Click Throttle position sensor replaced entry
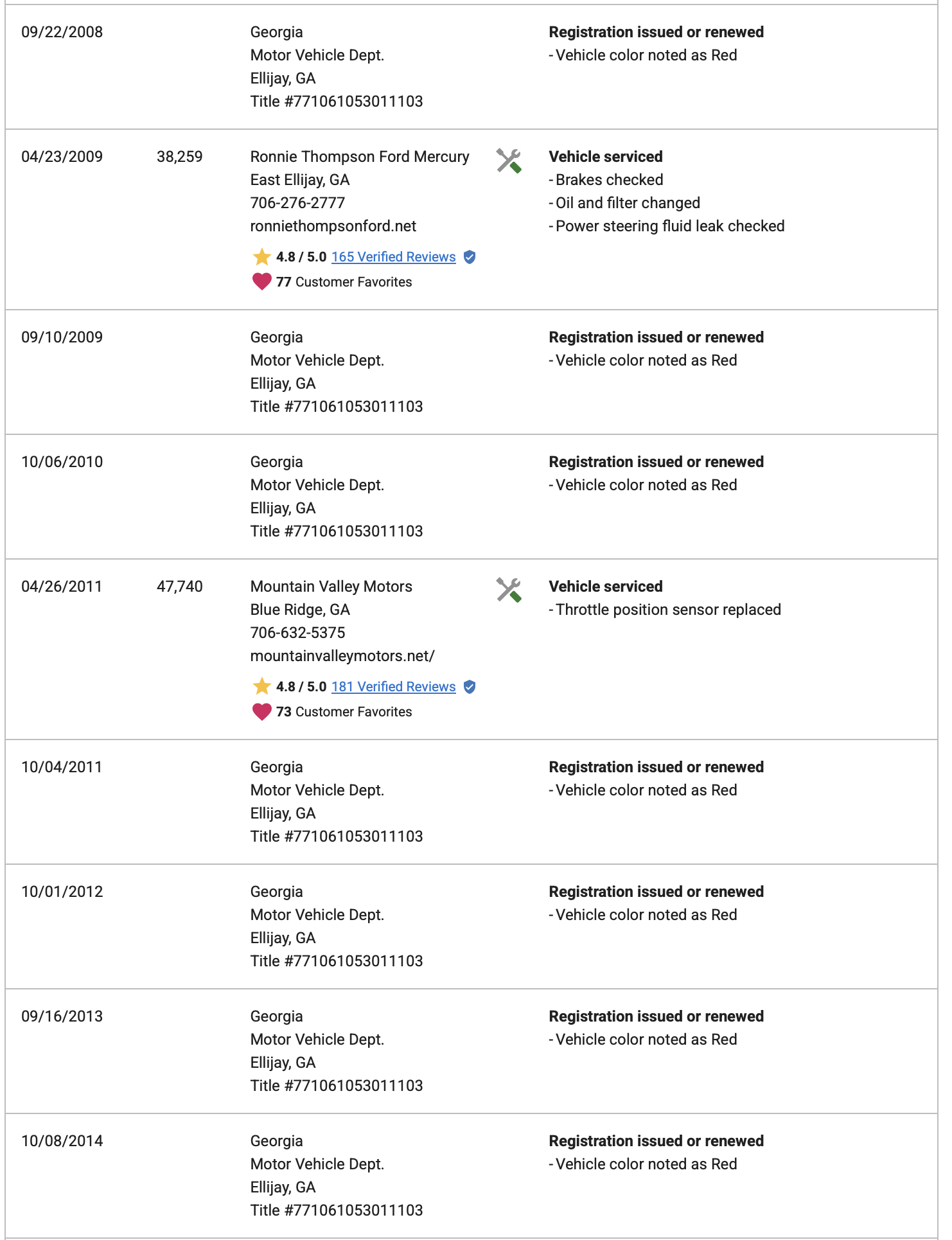952x1240 pixels. [665, 610]
